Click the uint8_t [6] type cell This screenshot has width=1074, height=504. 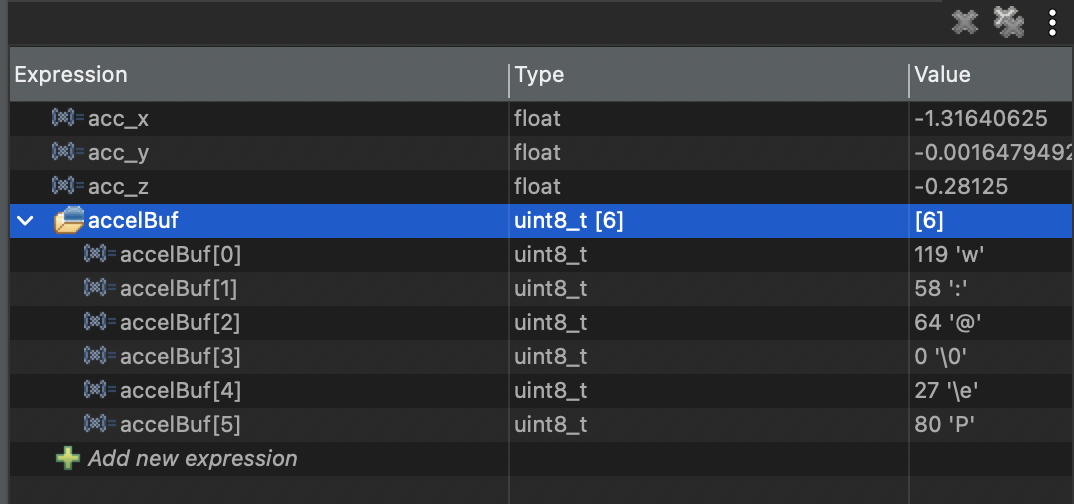[568, 221]
